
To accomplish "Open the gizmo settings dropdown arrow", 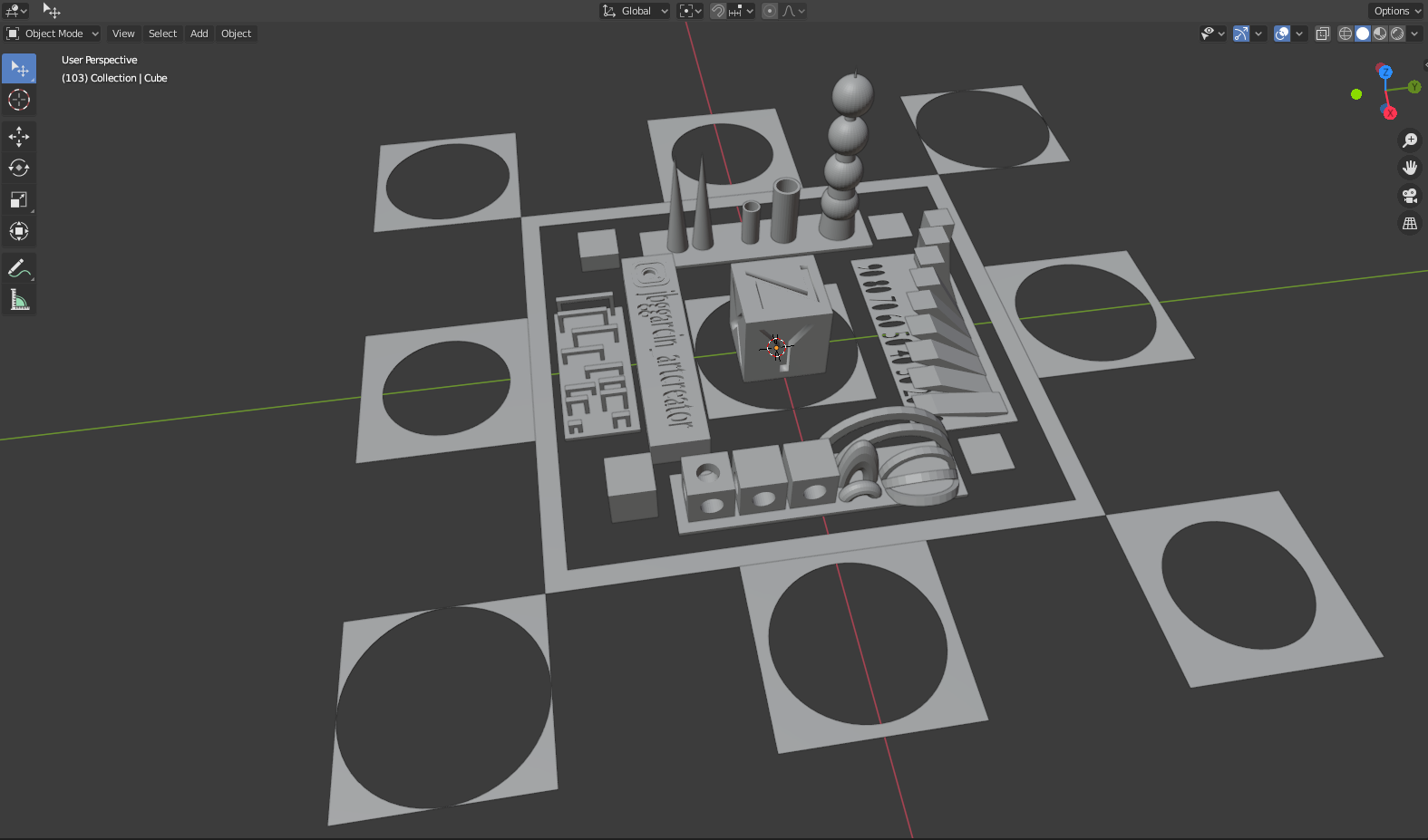I will (x=1258, y=34).
